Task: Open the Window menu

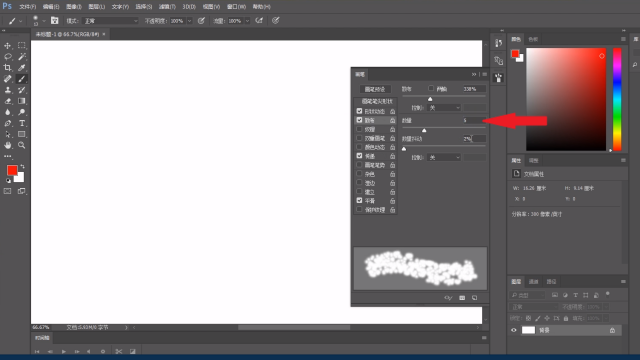Action: click(236, 7)
